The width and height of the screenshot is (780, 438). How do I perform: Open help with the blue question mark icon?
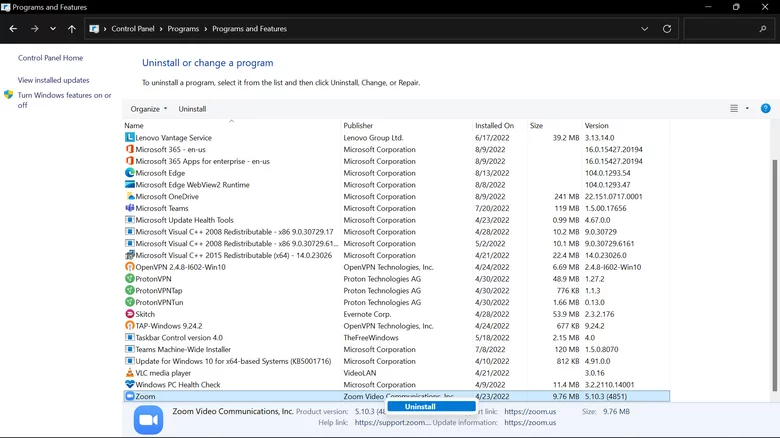point(766,109)
